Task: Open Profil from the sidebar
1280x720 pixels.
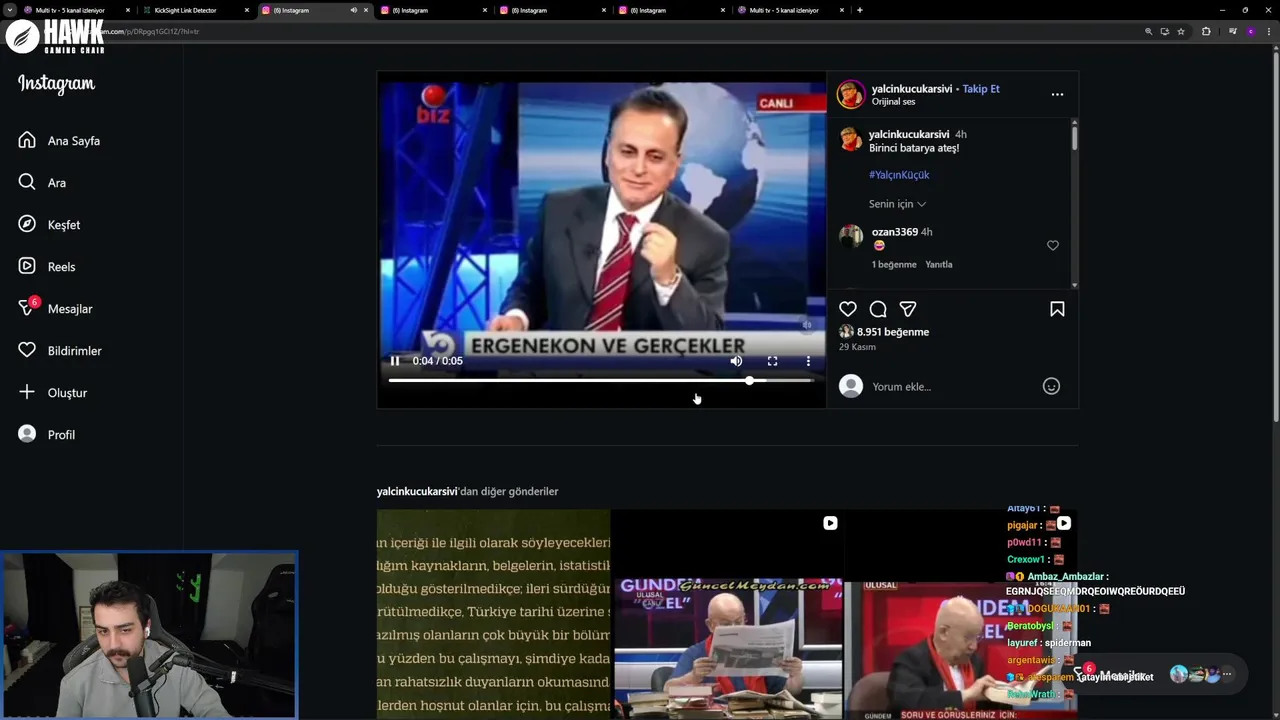Action: tap(47, 435)
